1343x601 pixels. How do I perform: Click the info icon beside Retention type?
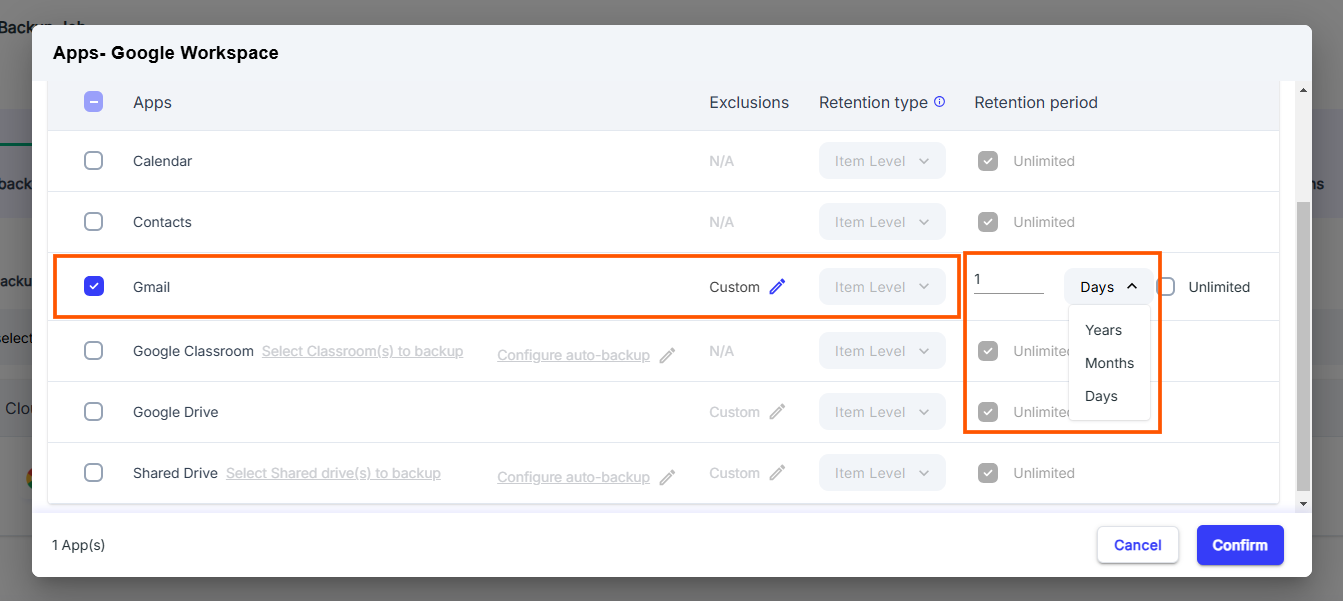point(939,101)
